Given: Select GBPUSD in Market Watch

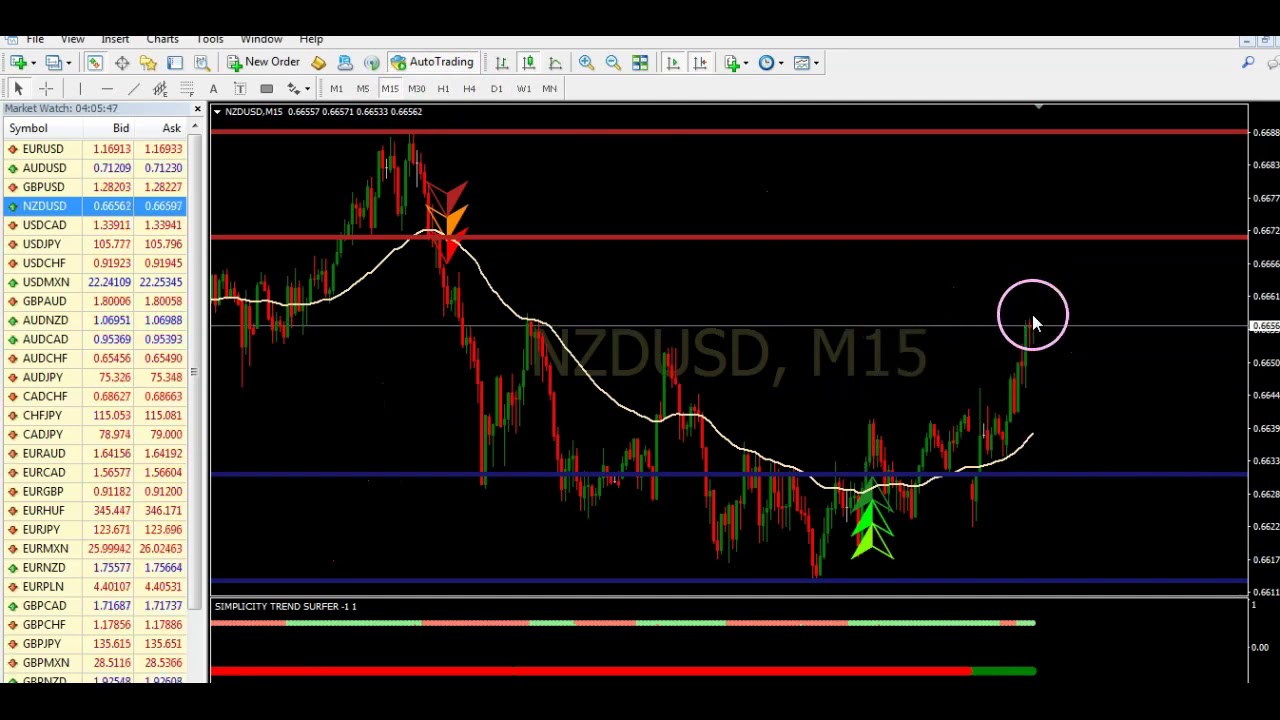Looking at the screenshot, I should (x=95, y=187).
